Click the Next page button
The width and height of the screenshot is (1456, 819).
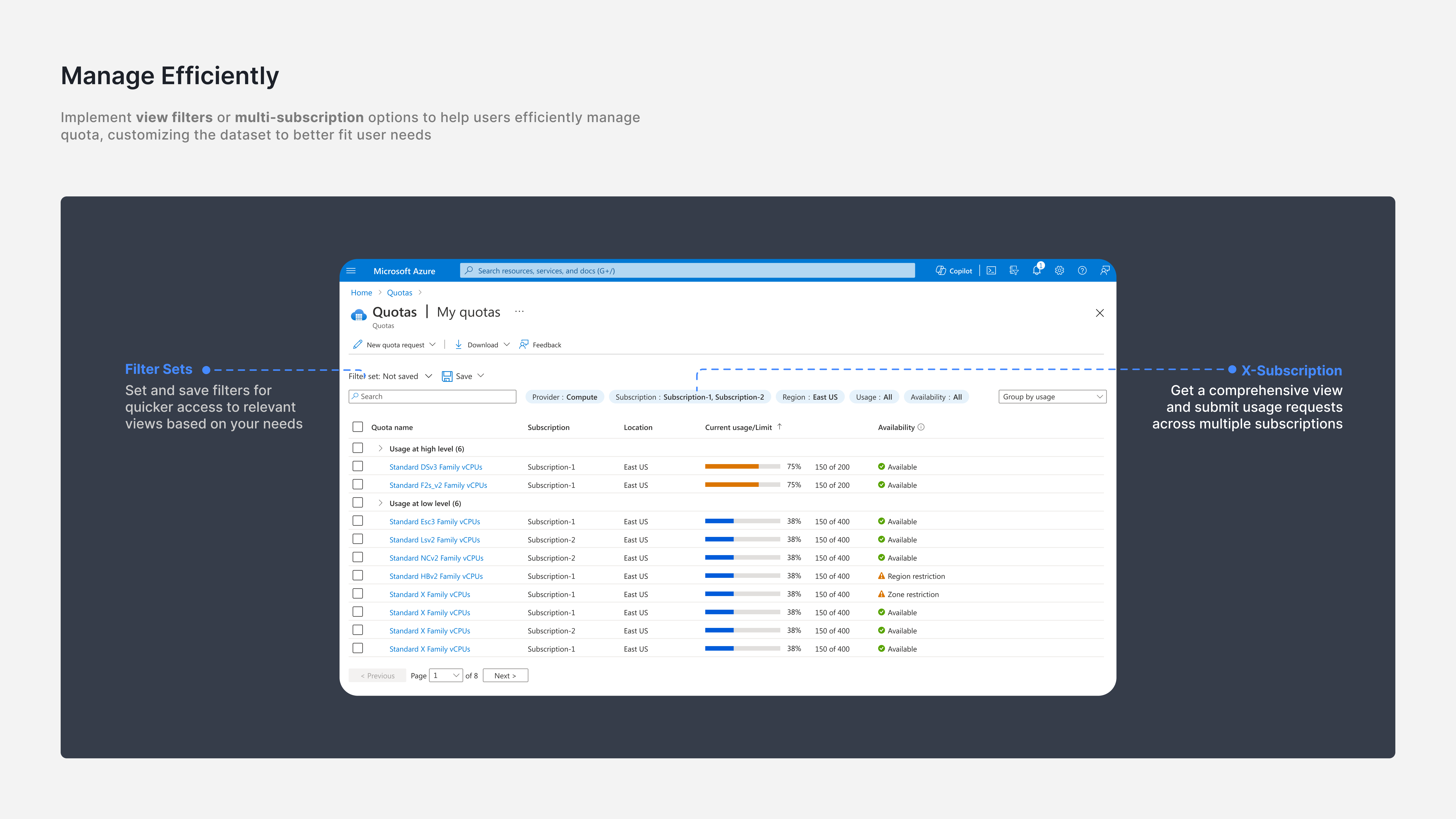[x=505, y=675]
